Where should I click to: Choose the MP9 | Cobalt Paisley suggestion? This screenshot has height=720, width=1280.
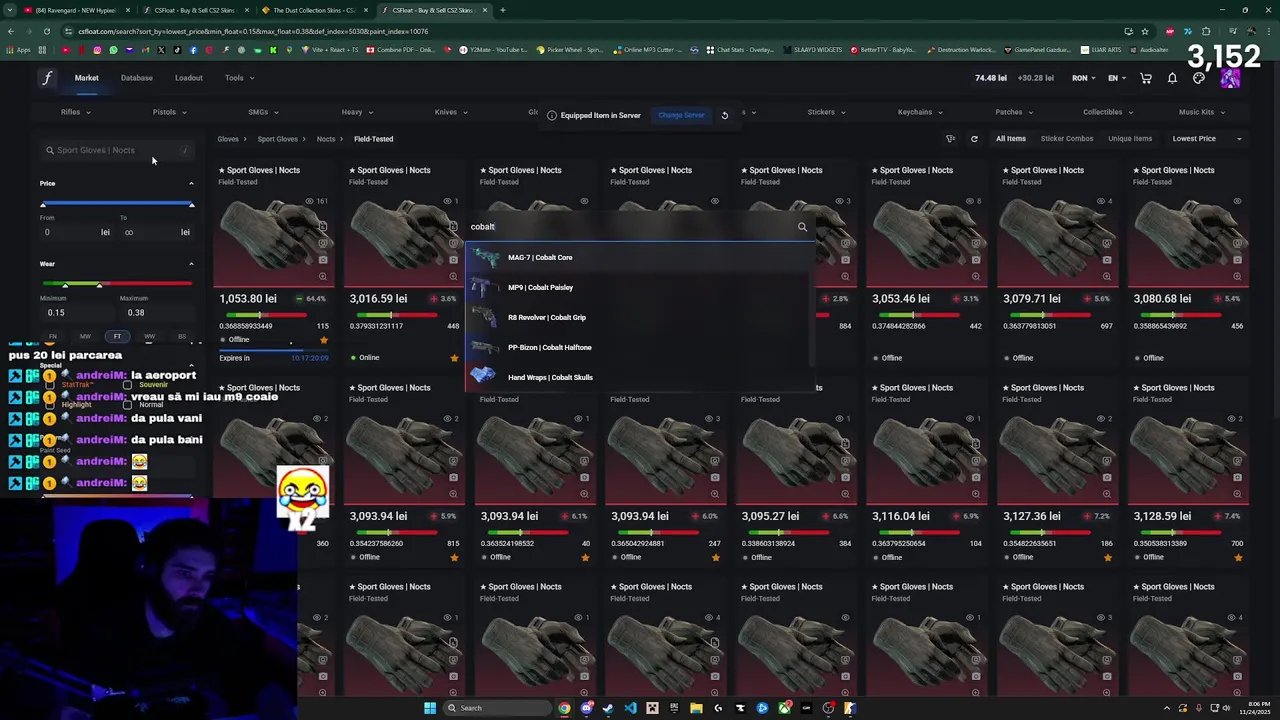(x=640, y=288)
